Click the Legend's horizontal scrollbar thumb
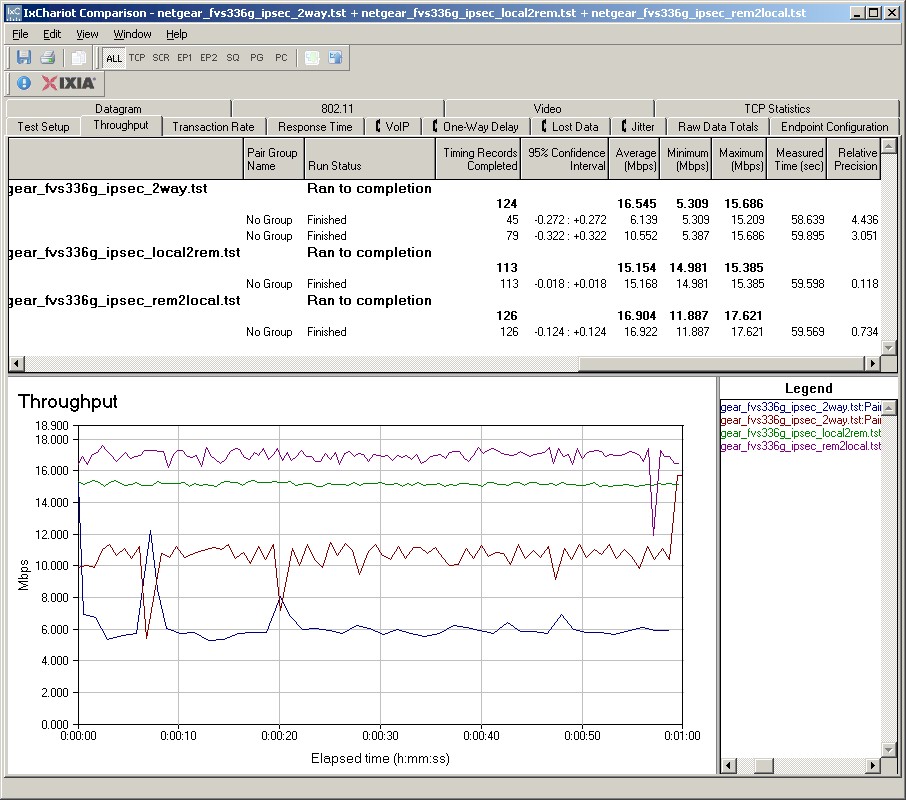906x800 pixels. [764, 766]
